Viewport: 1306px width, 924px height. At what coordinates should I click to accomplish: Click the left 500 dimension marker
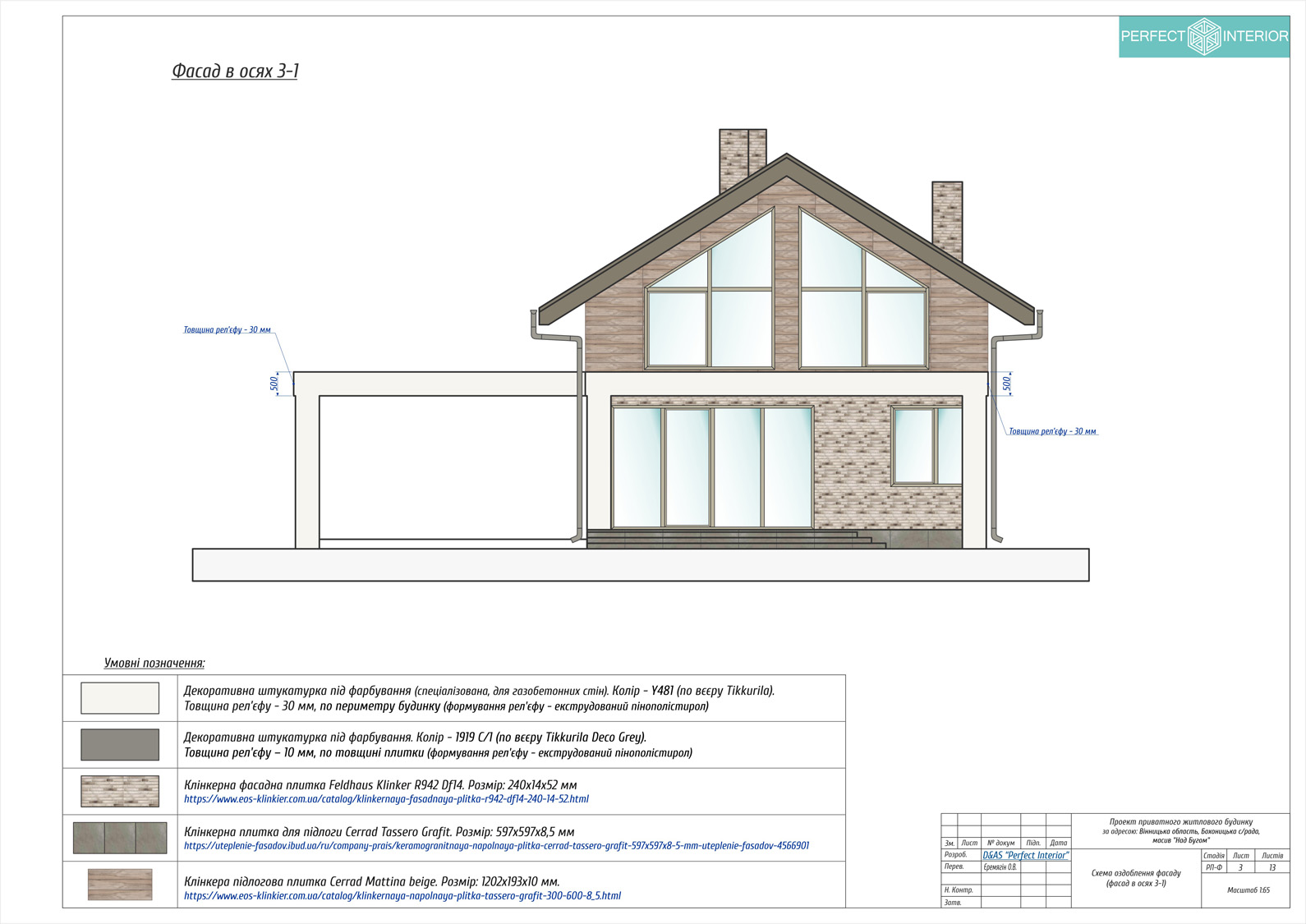point(274,384)
